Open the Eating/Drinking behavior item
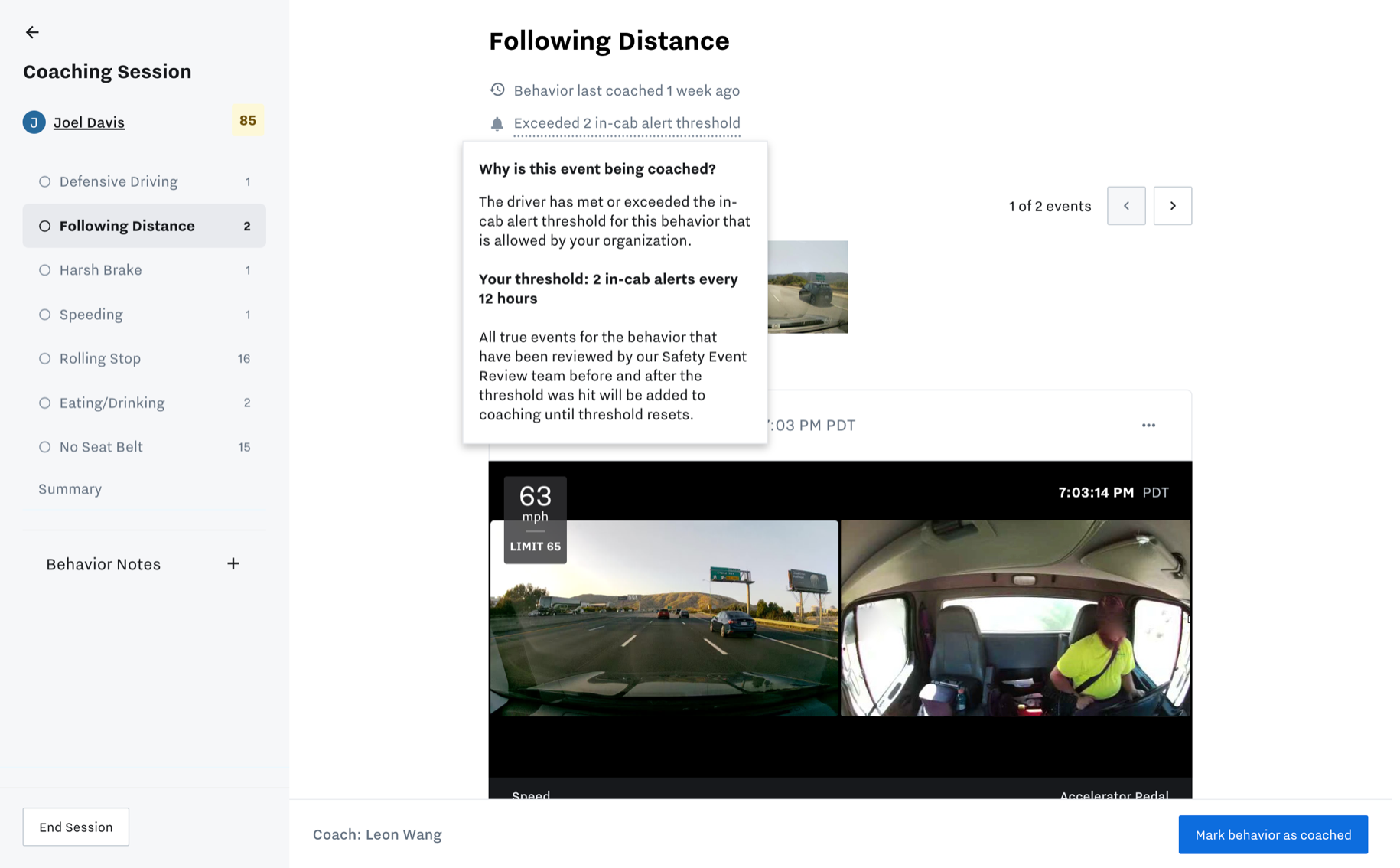Viewport: 1400px width, 868px height. (x=145, y=403)
